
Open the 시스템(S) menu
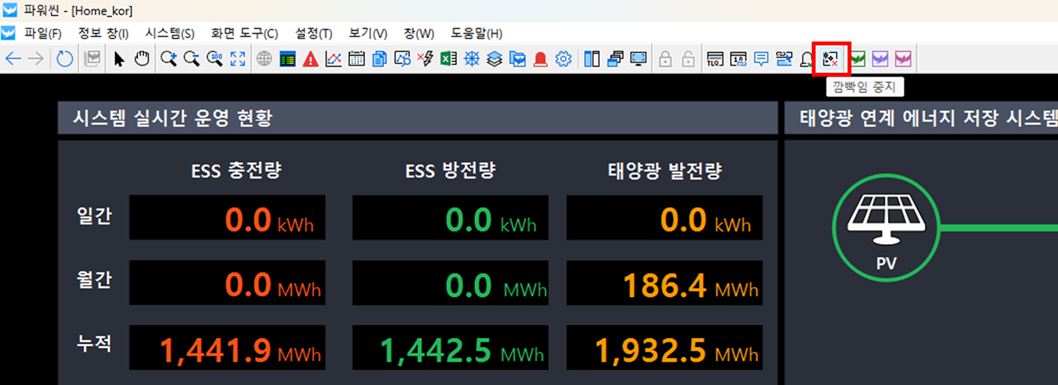170,33
